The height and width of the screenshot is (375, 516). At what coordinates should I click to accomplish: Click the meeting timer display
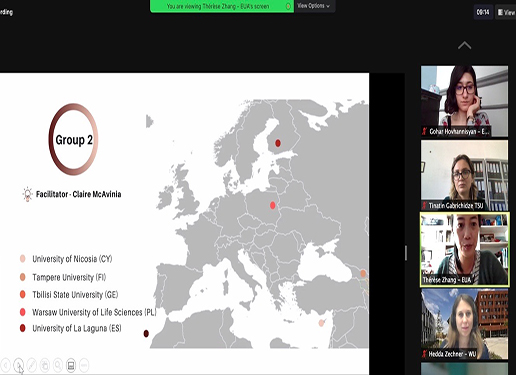click(483, 12)
